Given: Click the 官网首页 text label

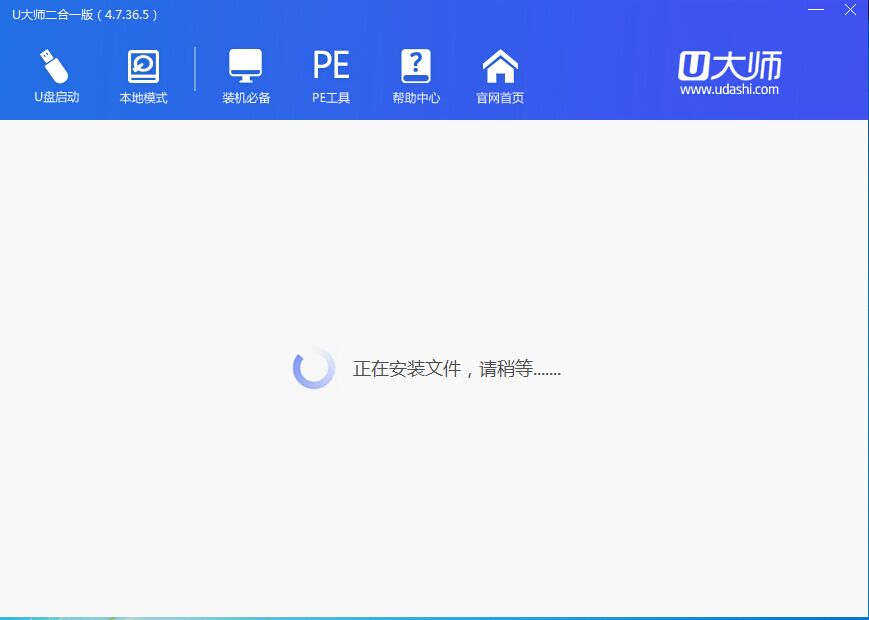Looking at the screenshot, I should [500, 98].
